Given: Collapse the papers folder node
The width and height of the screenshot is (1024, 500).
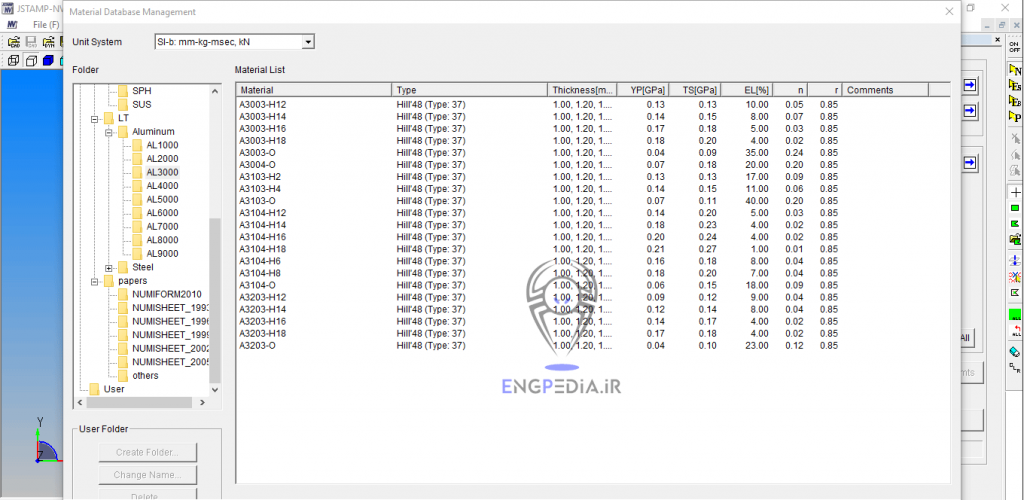Looking at the screenshot, I should coord(94,282).
